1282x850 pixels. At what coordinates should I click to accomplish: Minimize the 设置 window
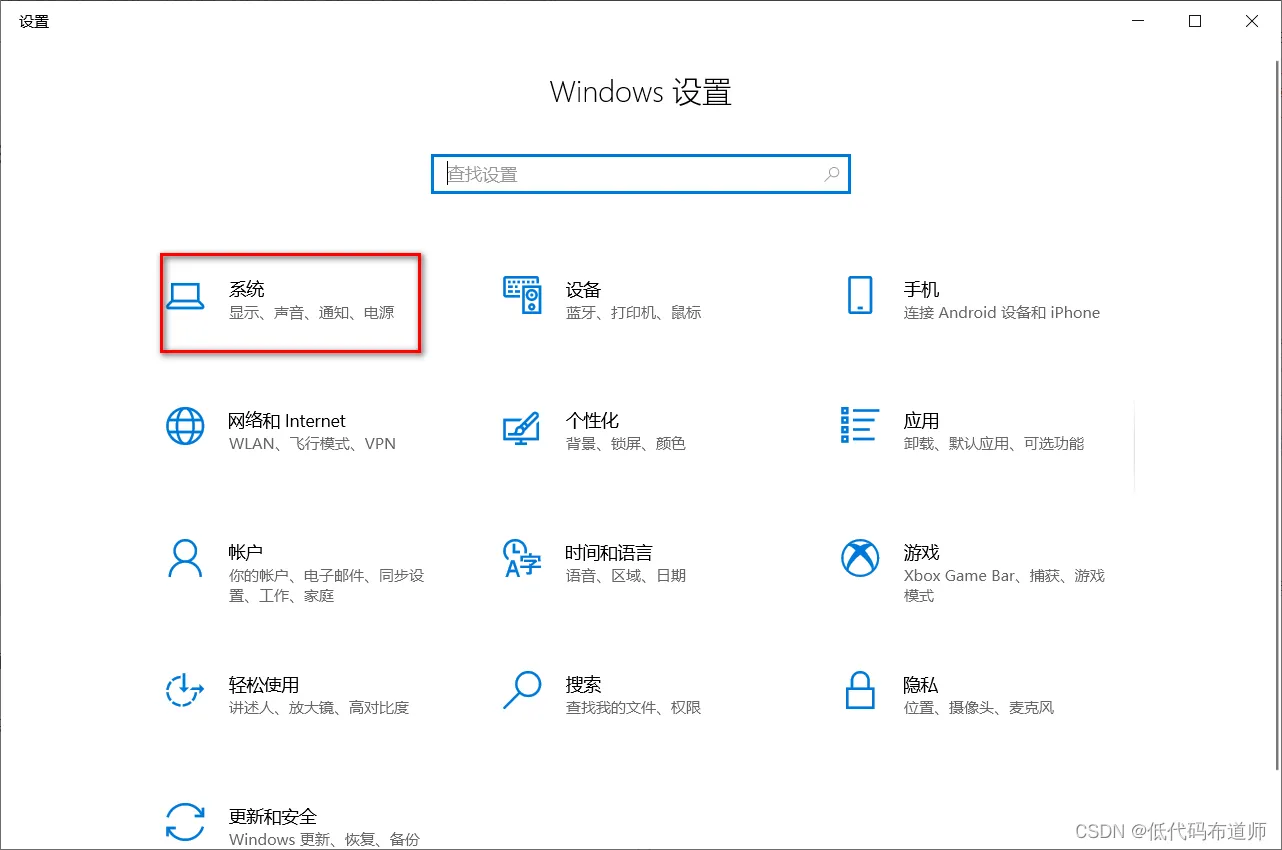point(1138,21)
